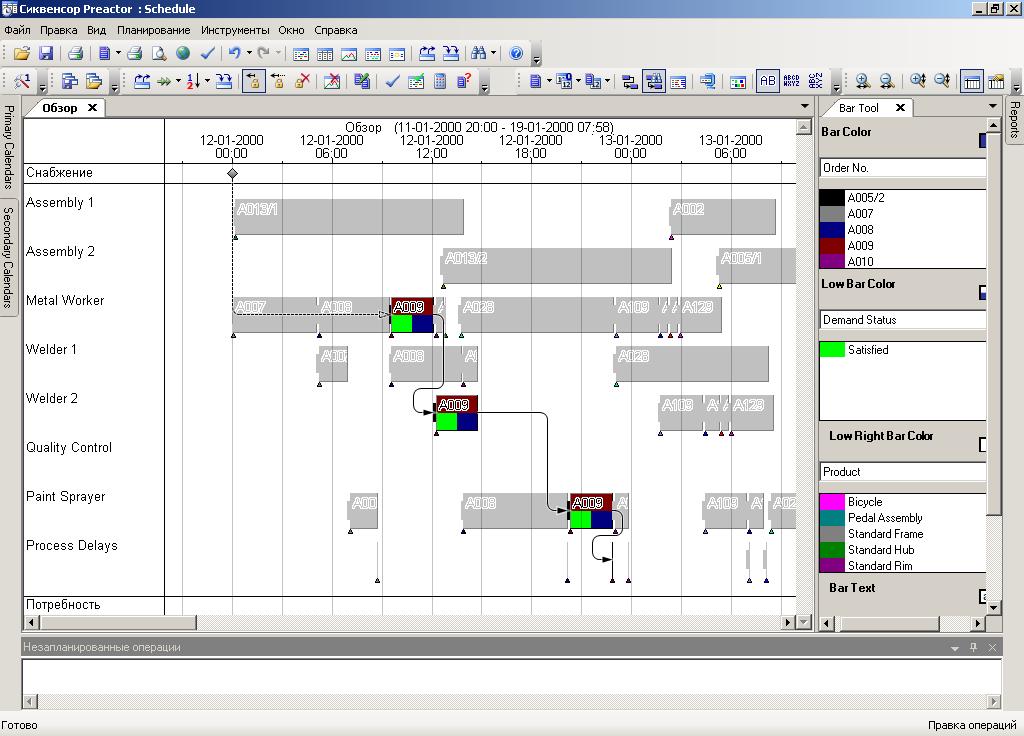1024x736 pixels.
Task: Select the Paint Sprayer resource row label
Action: [65, 496]
